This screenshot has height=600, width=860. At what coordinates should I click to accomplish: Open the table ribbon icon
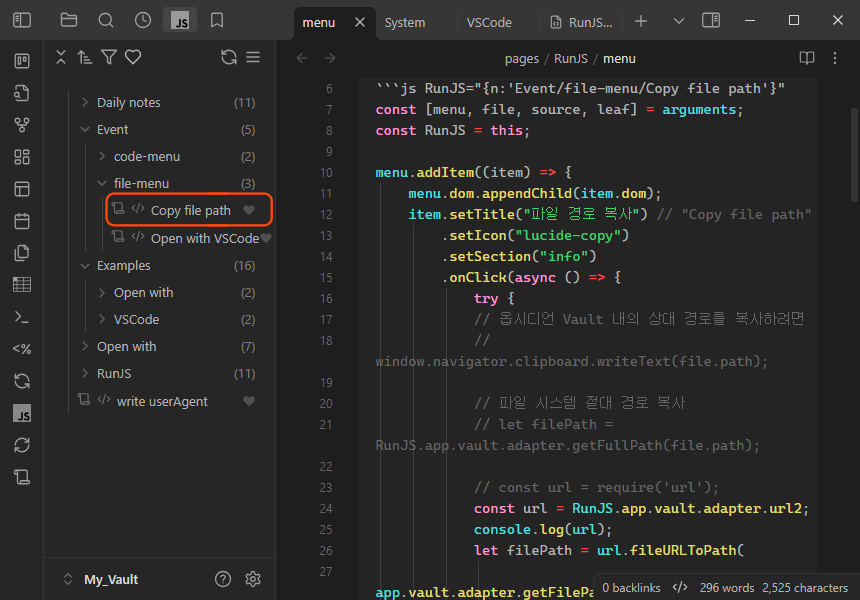[22, 285]
